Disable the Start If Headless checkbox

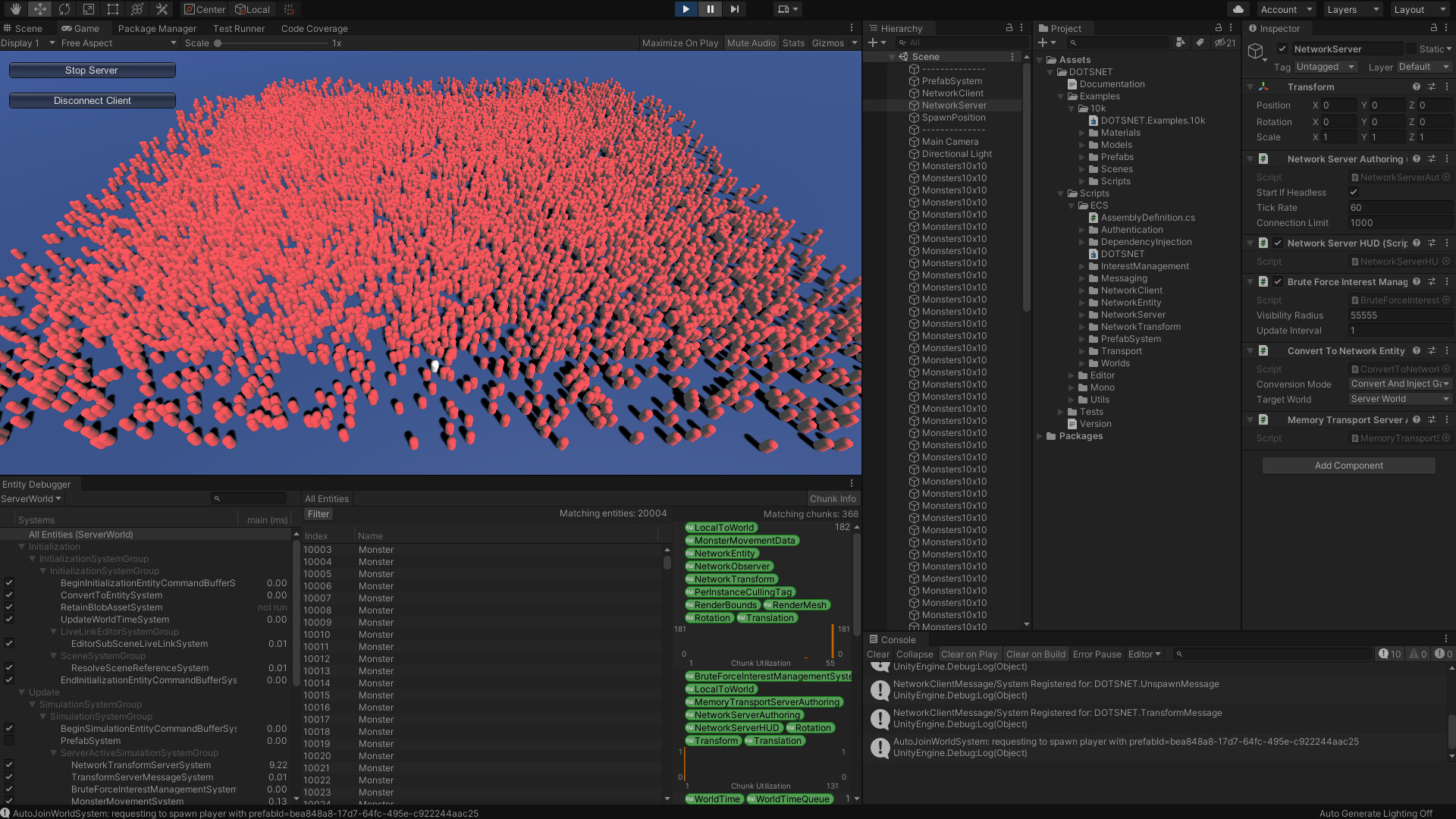tap(1354, 192)
